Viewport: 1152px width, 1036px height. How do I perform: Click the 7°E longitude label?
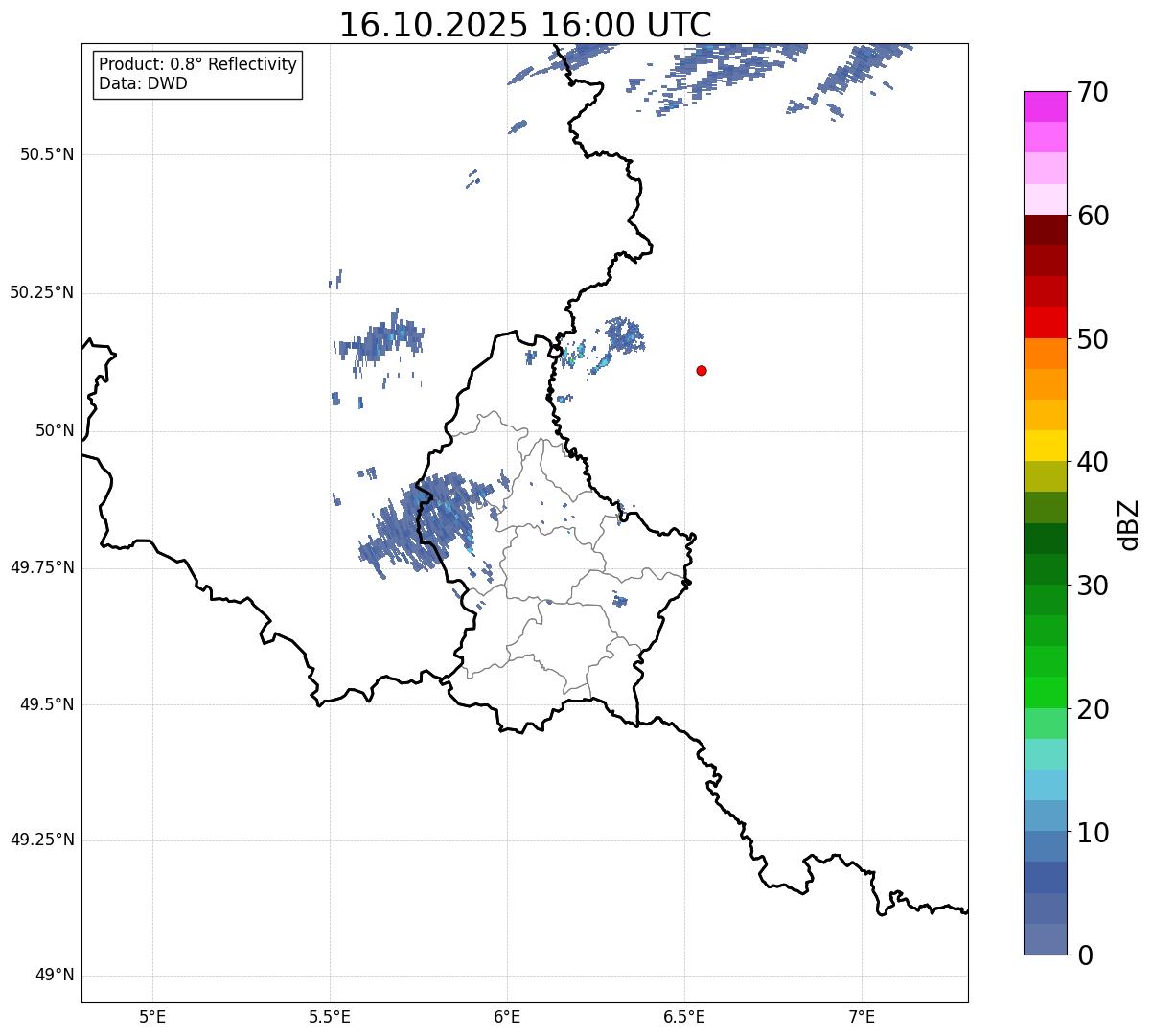[x=862, y=1016]
